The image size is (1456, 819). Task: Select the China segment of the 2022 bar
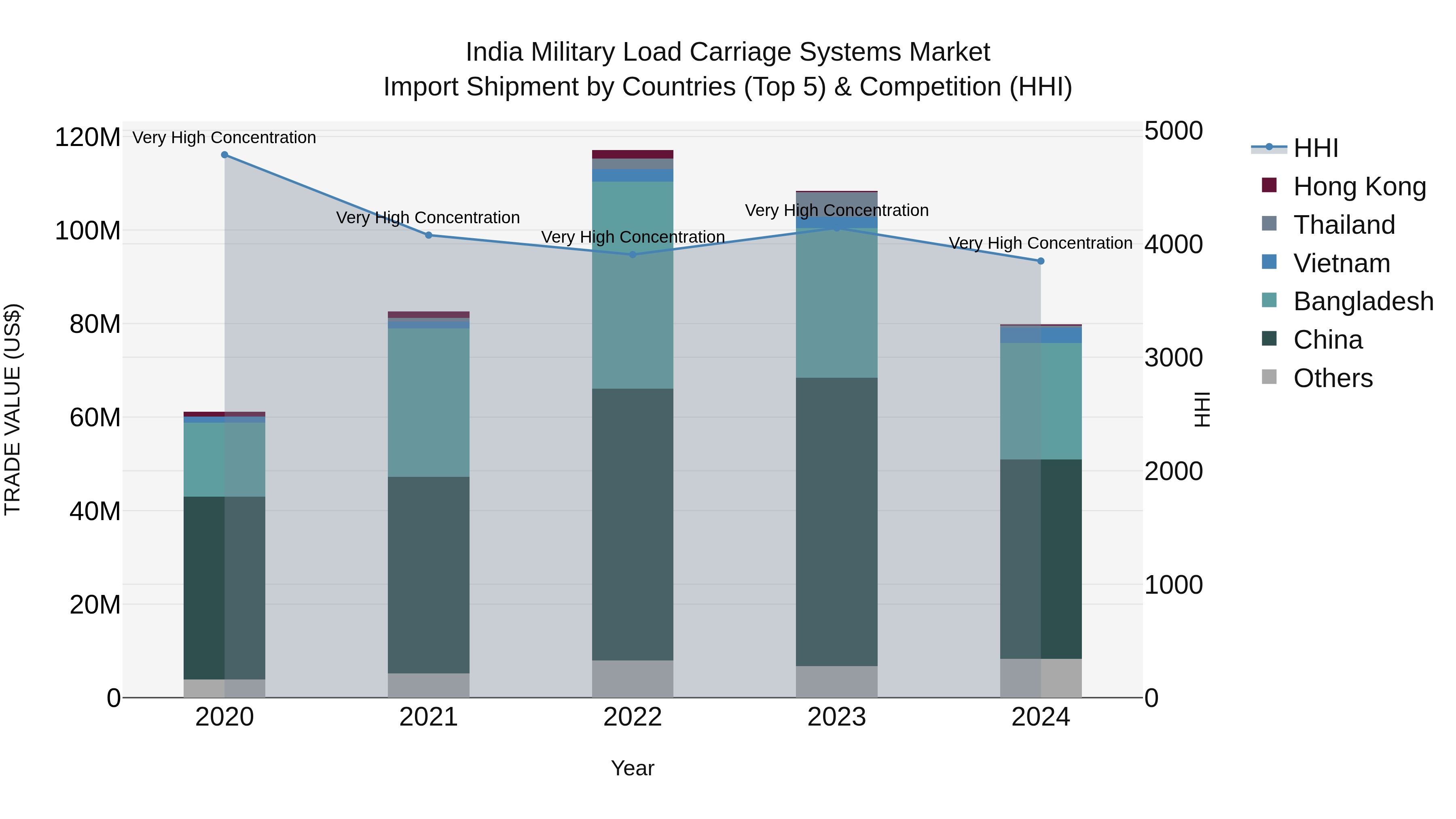(633, 525)
